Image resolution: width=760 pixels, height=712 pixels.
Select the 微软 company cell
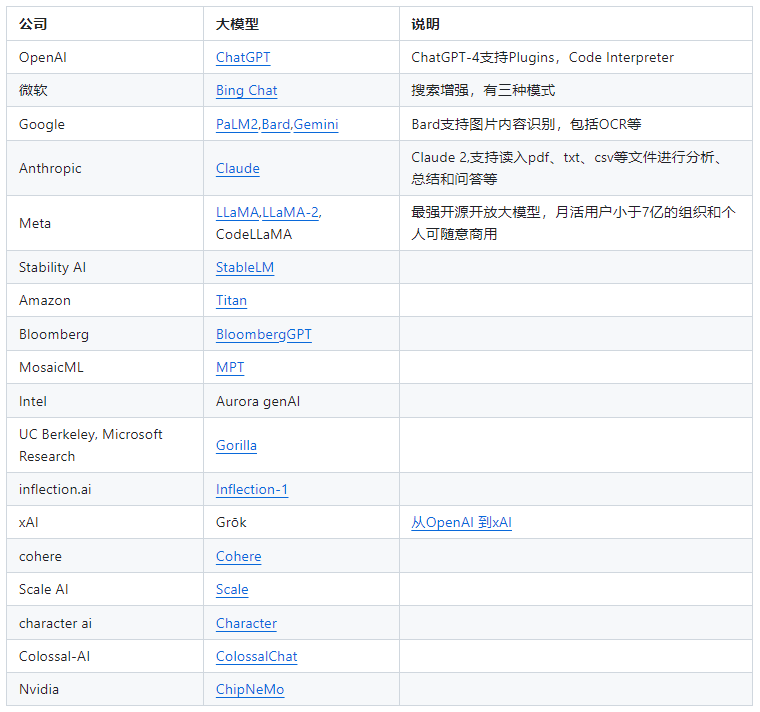coord(105,90)
